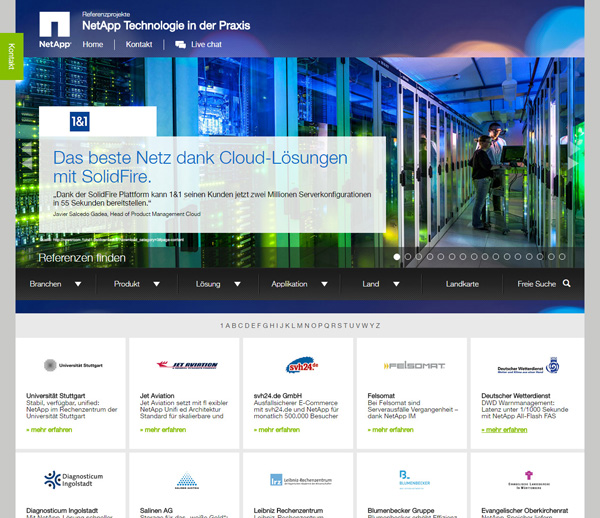Go to Home in header
The image size is (600, 518).
pos(93,44)
